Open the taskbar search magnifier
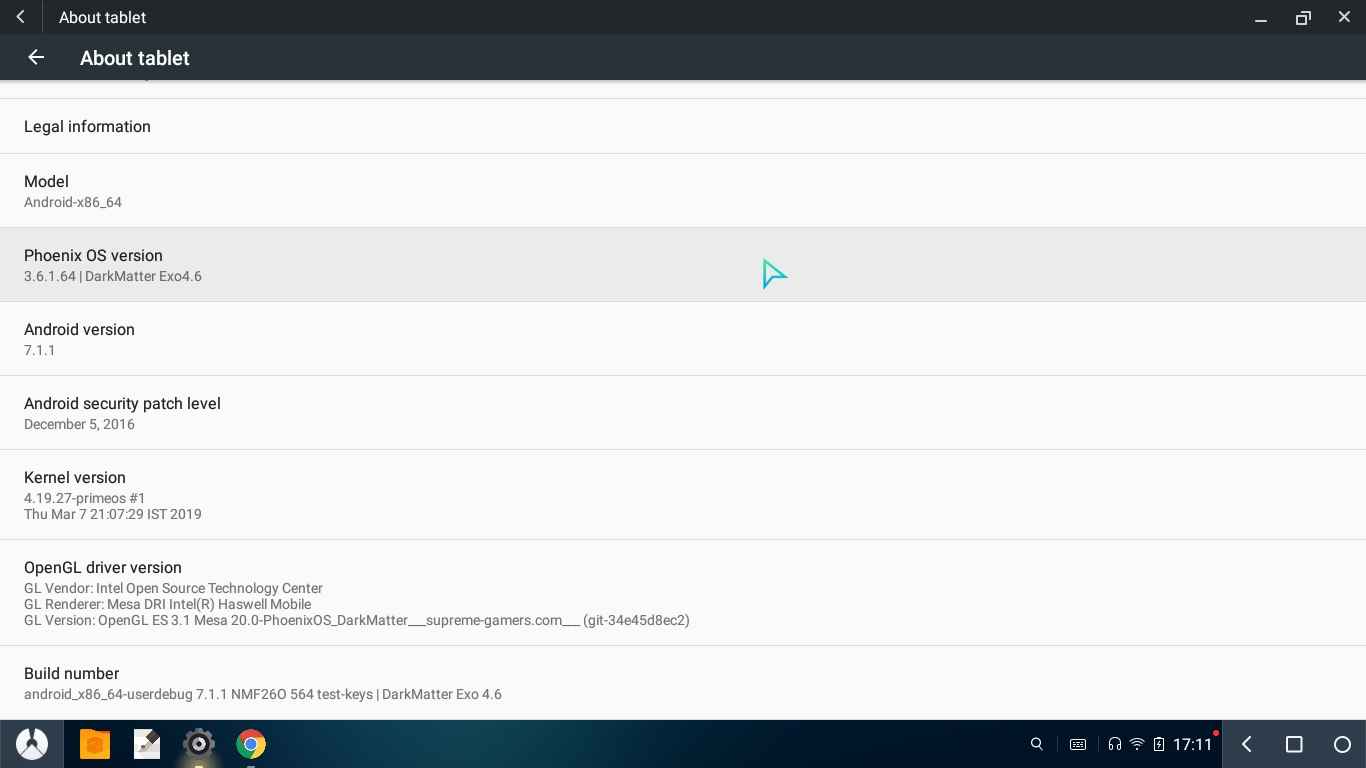This screenshot has width=1366, height=768. (1037, 744)
